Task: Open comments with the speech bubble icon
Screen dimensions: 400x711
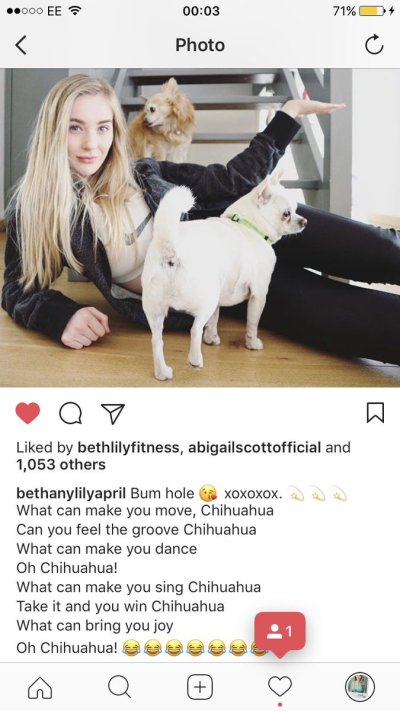Action: point(70,414)
